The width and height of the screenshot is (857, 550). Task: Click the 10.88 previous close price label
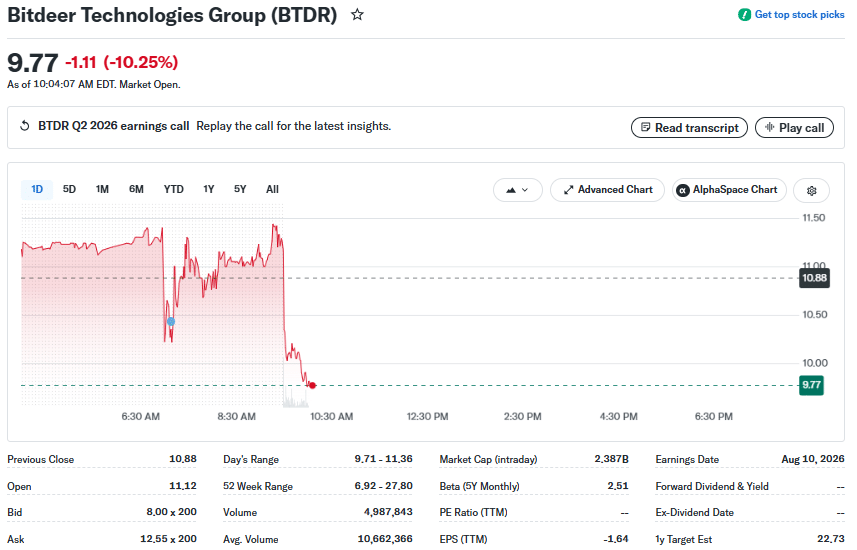814,278
